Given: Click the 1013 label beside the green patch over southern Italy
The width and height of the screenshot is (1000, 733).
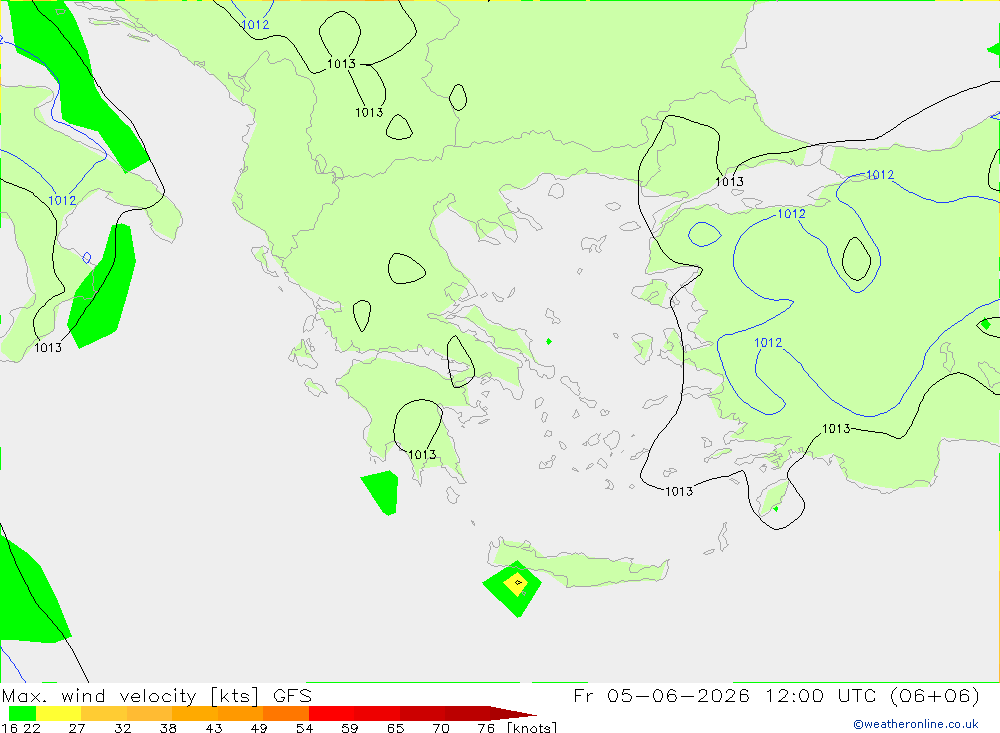Looking at the screenshot, I should point(48,348).
